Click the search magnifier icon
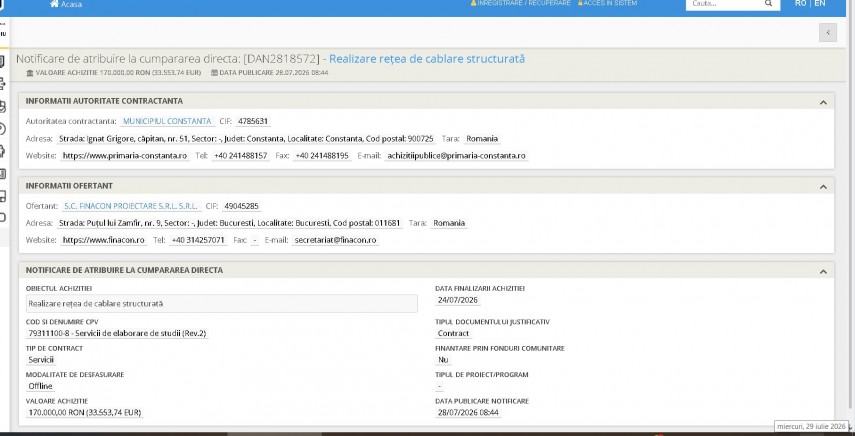 point(768,3)
